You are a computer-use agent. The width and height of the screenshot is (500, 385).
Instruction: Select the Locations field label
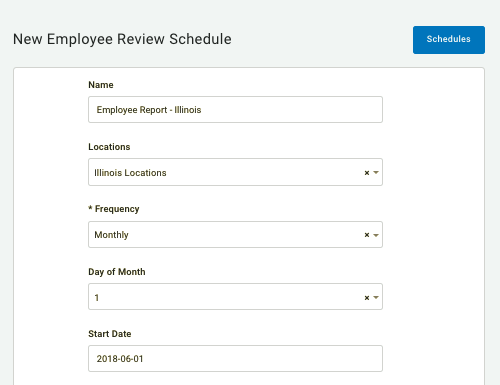(109, 147)
